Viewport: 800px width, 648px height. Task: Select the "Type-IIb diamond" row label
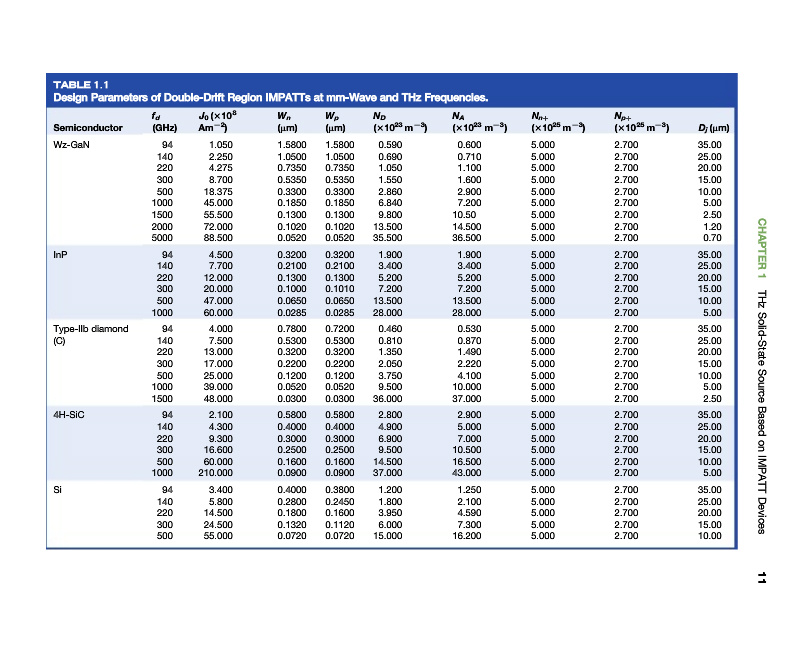pos(90,328)
